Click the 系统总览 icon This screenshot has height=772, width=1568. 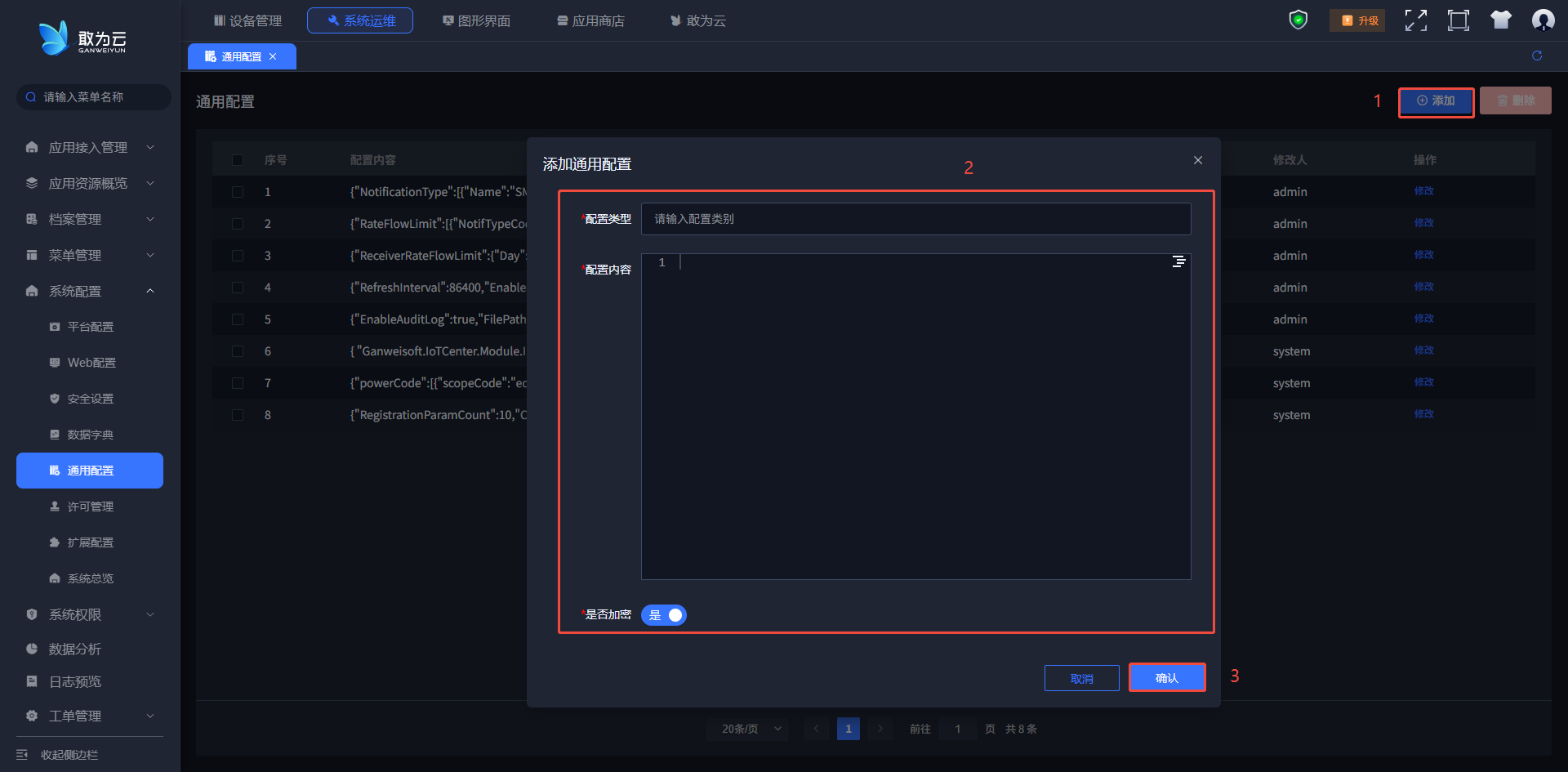click(55, 578)
